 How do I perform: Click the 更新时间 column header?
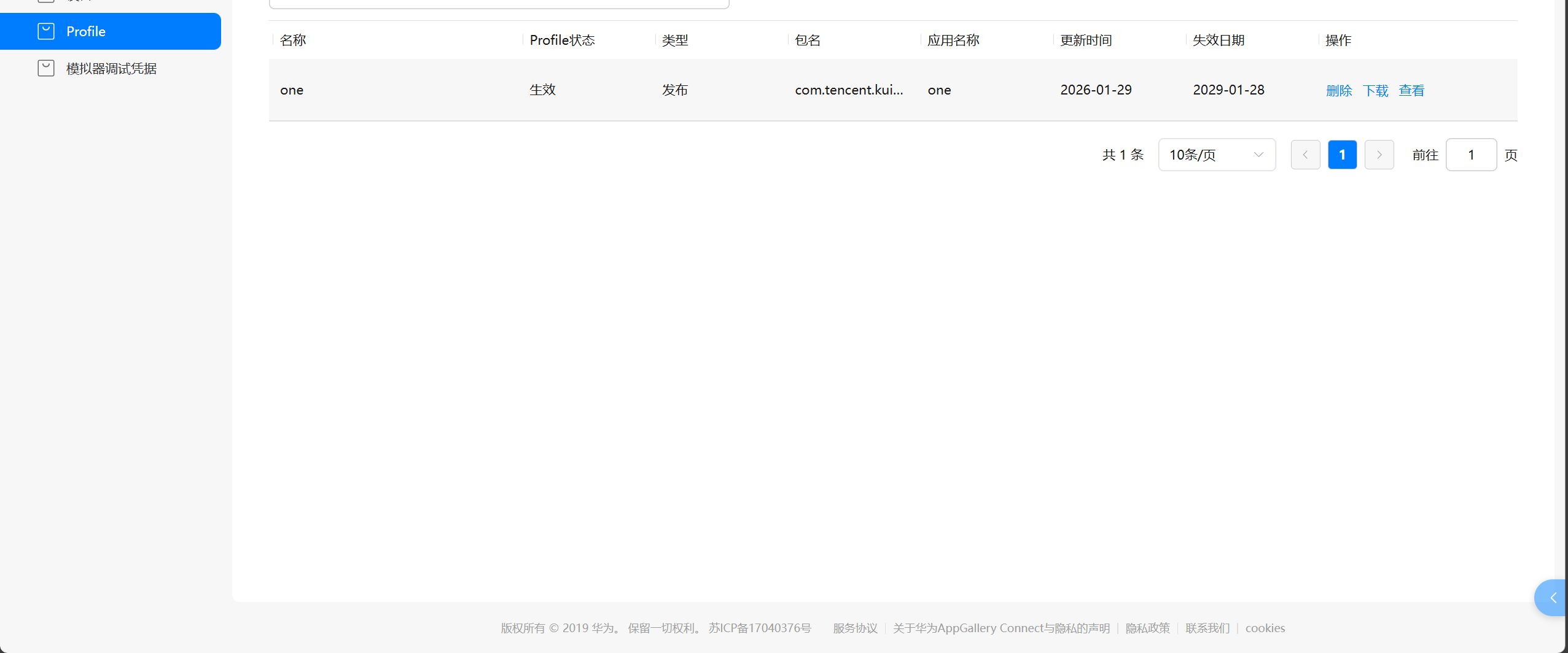coord(1086,40)
